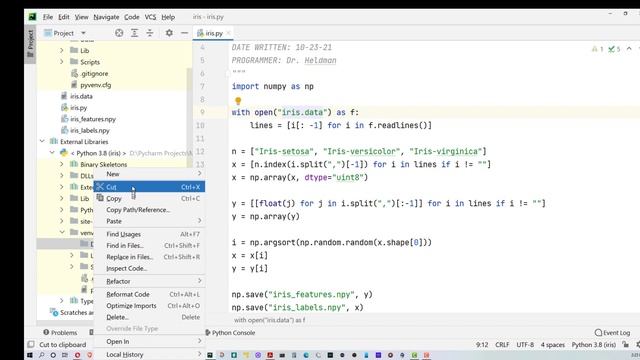Collapse the Python 3.8 (iris) node
Viewport: 640px width, 360px height.
(52, 153)
